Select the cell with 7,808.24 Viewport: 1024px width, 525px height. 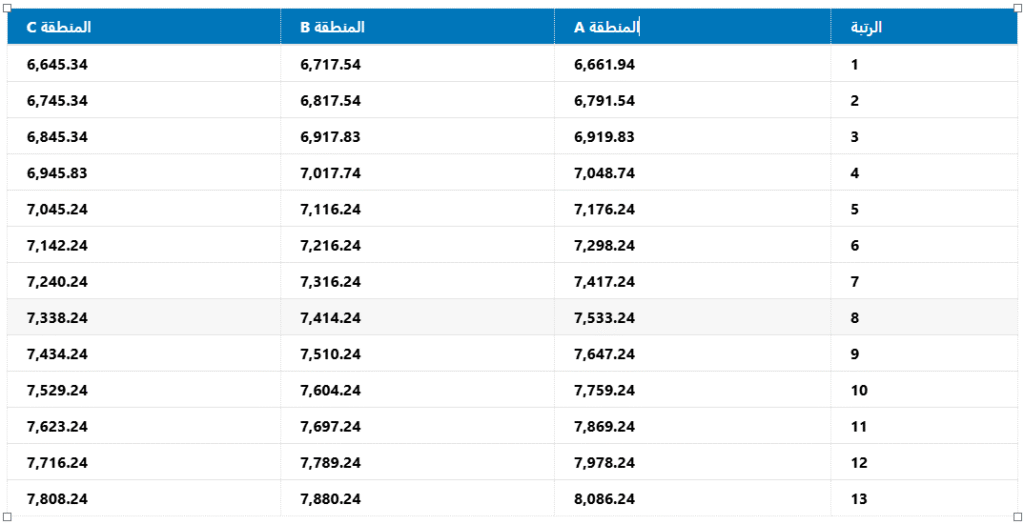tap(57, 499)
